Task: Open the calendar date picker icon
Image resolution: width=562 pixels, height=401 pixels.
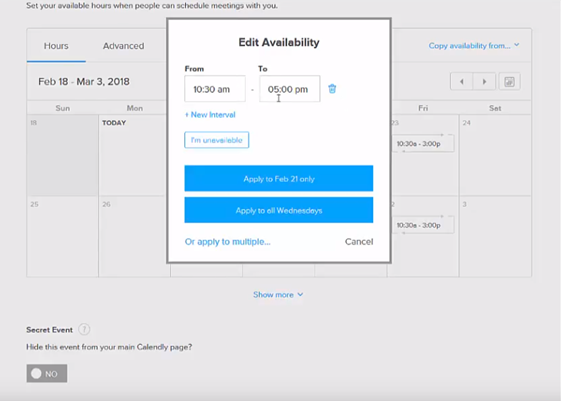Action: click(509, 82)
